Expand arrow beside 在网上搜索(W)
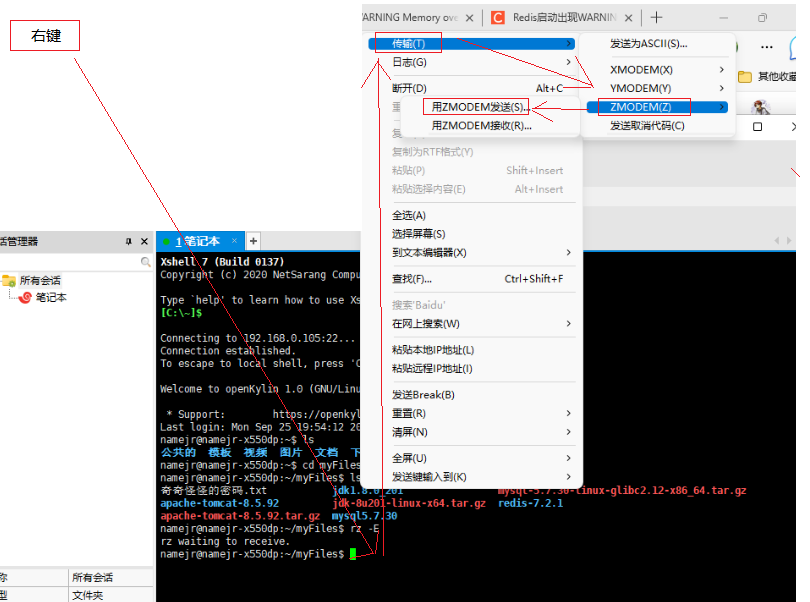The width and height of the screenshot is (810, 602). pyautogui.click(x=568, y=323)
